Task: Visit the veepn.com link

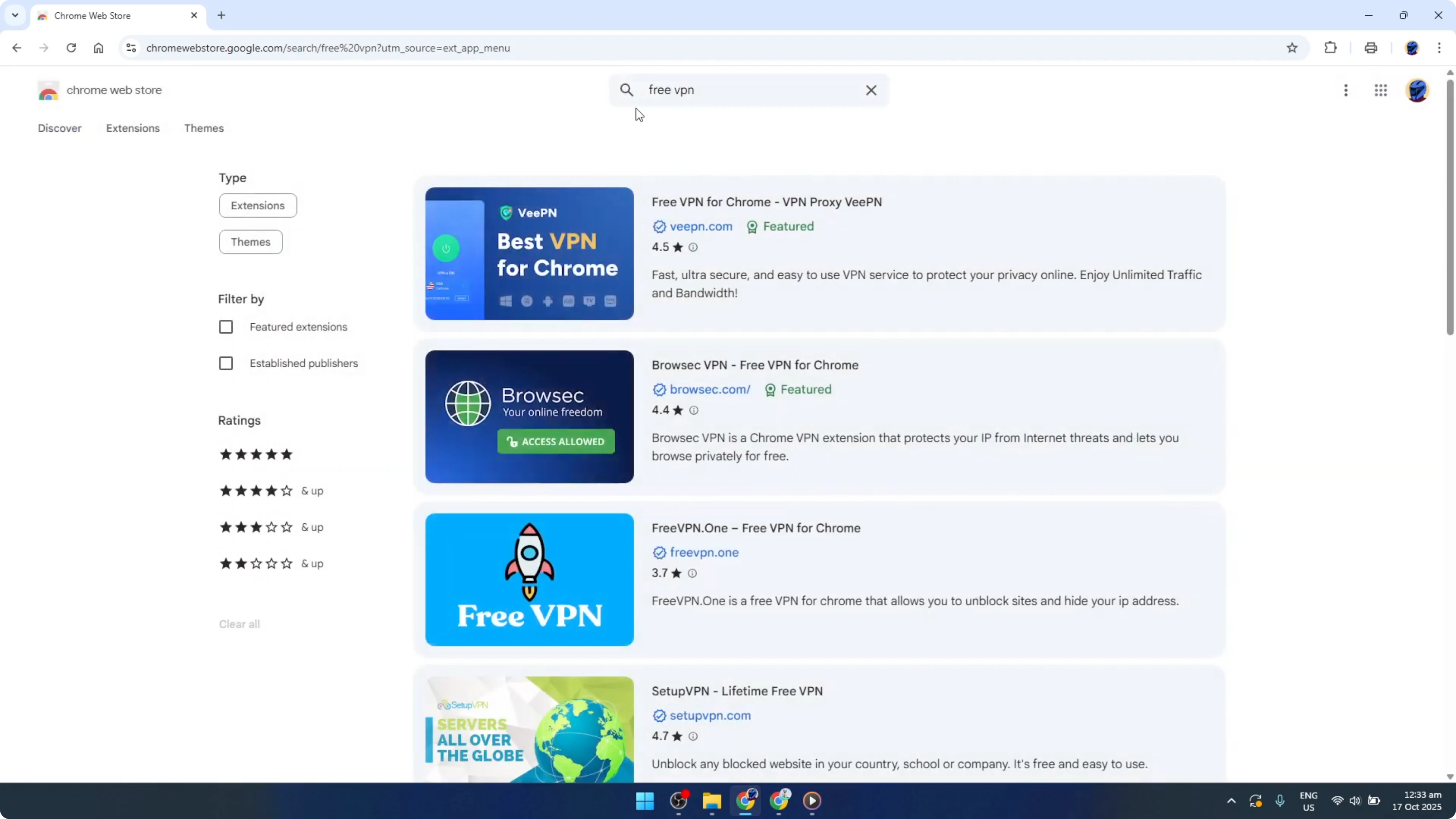Action: click(x=700, y=226)
